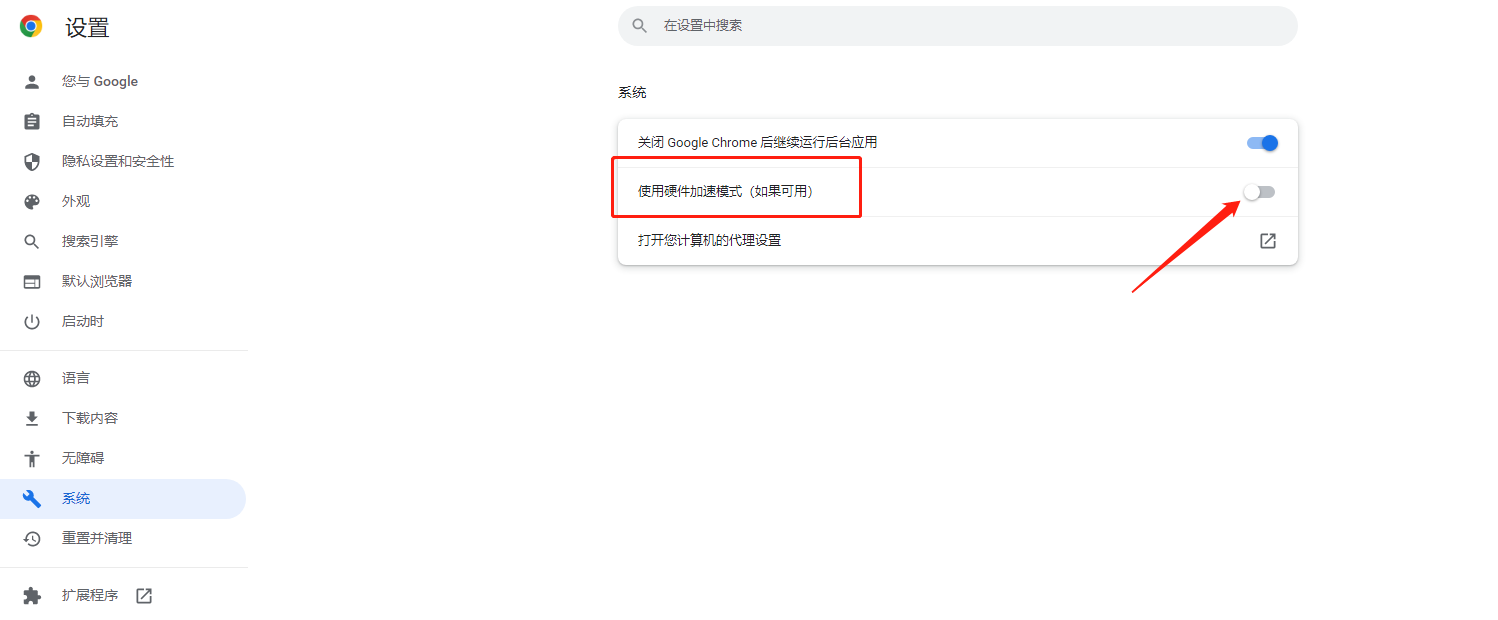Click the magnifier icon beside 搜索引擎

32,241
